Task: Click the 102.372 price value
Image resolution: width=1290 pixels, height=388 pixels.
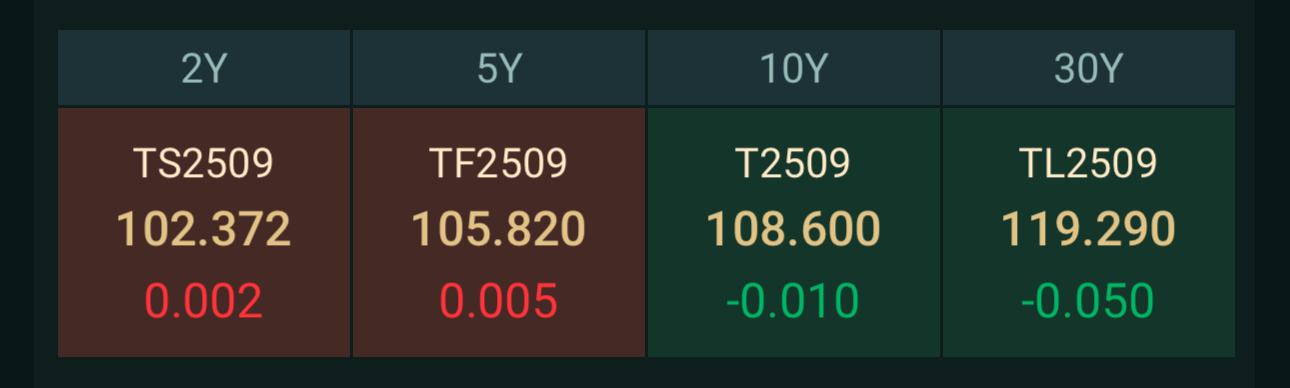Action: (204, 230)
